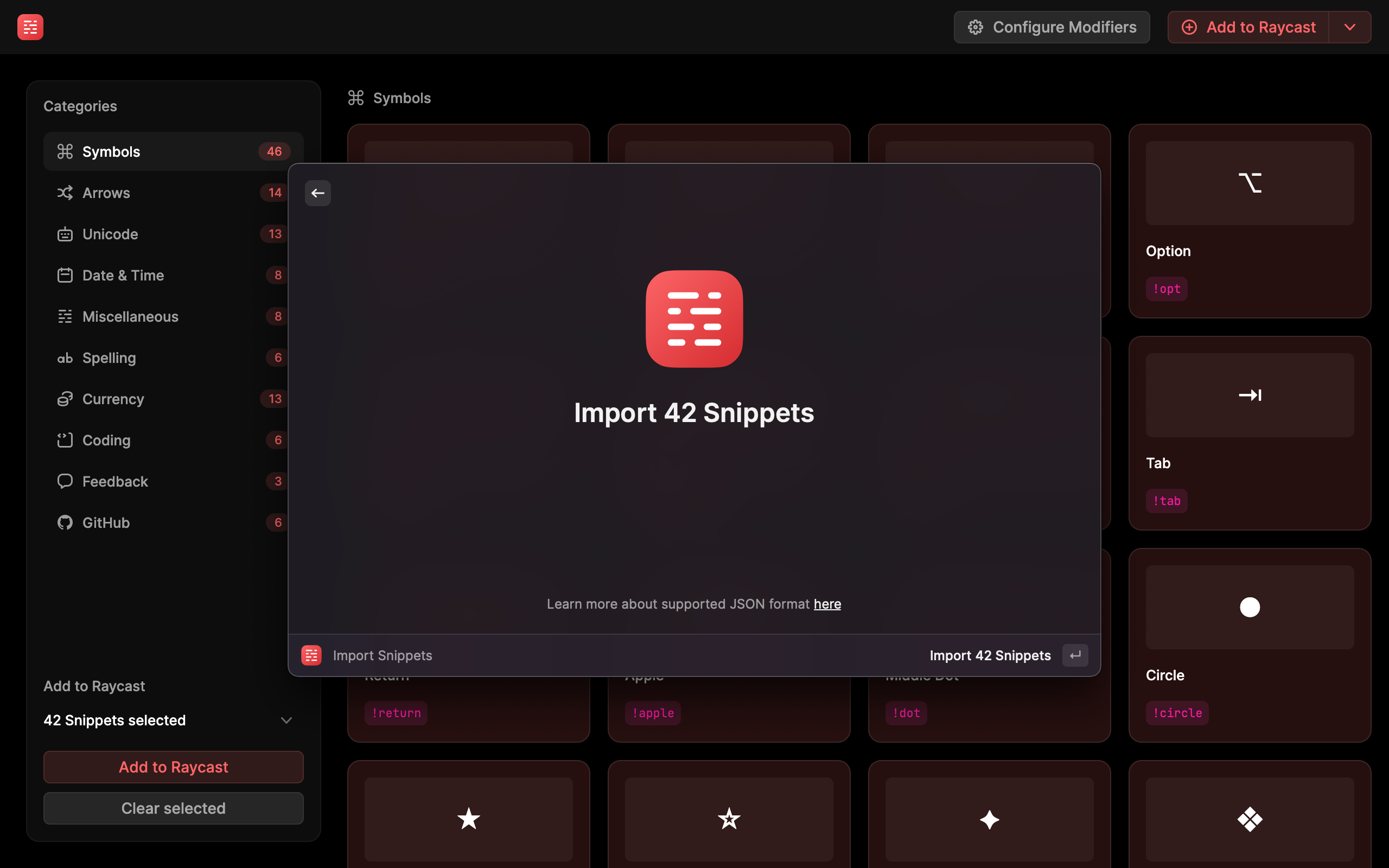Click the Currency coins icon in the sidebar
The image size is (1389, 868).
65,399
